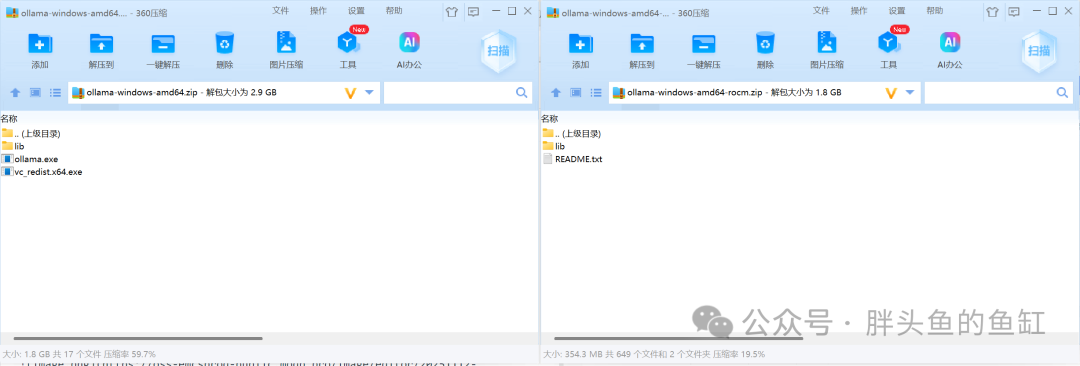Click 添加 icon in right rocm window
This screenshot has width=1080, height=366.
(x=580, y=43)
